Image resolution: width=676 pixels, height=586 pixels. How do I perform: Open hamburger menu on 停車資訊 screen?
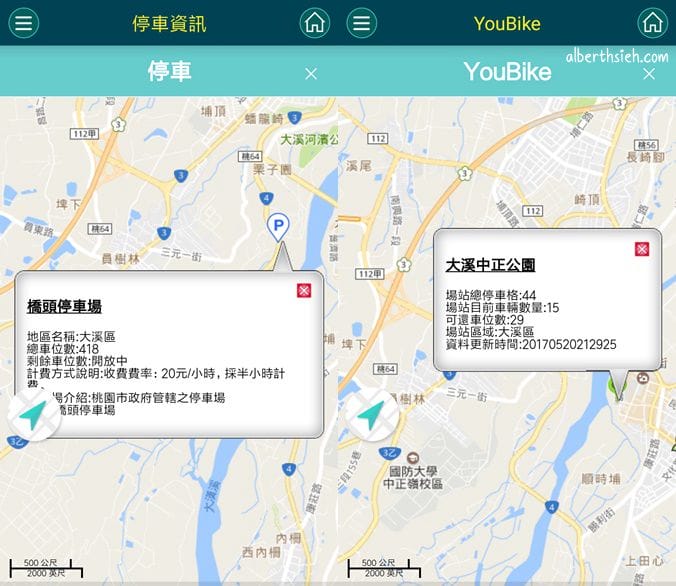[x=23, y=23]
